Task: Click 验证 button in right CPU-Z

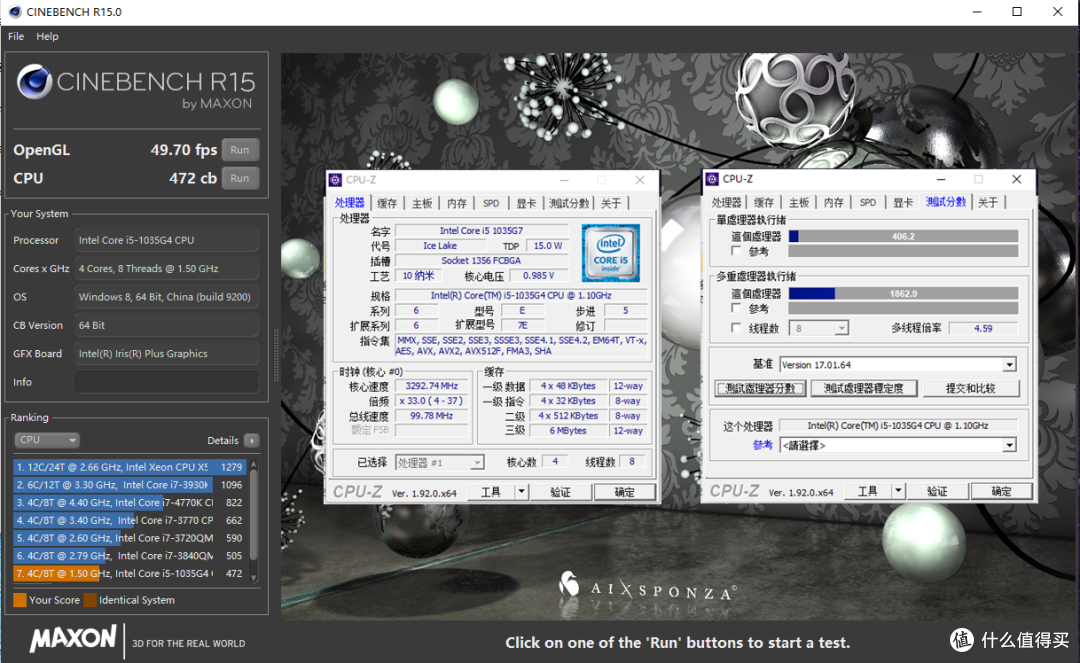Action: pos(937,491)
